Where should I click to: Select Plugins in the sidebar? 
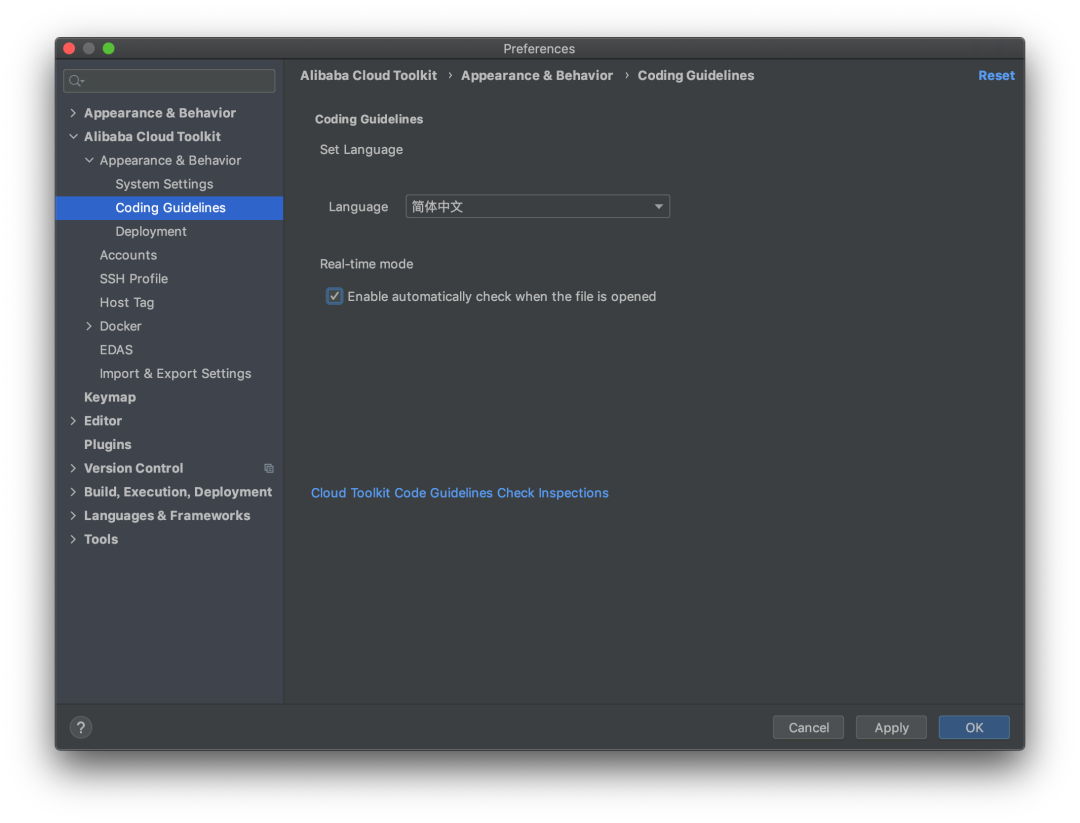pos(108,444)
